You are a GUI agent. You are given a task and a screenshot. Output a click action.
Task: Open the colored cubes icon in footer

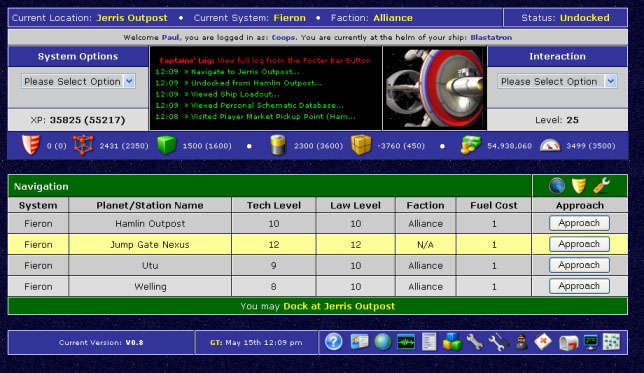[452, 342]
